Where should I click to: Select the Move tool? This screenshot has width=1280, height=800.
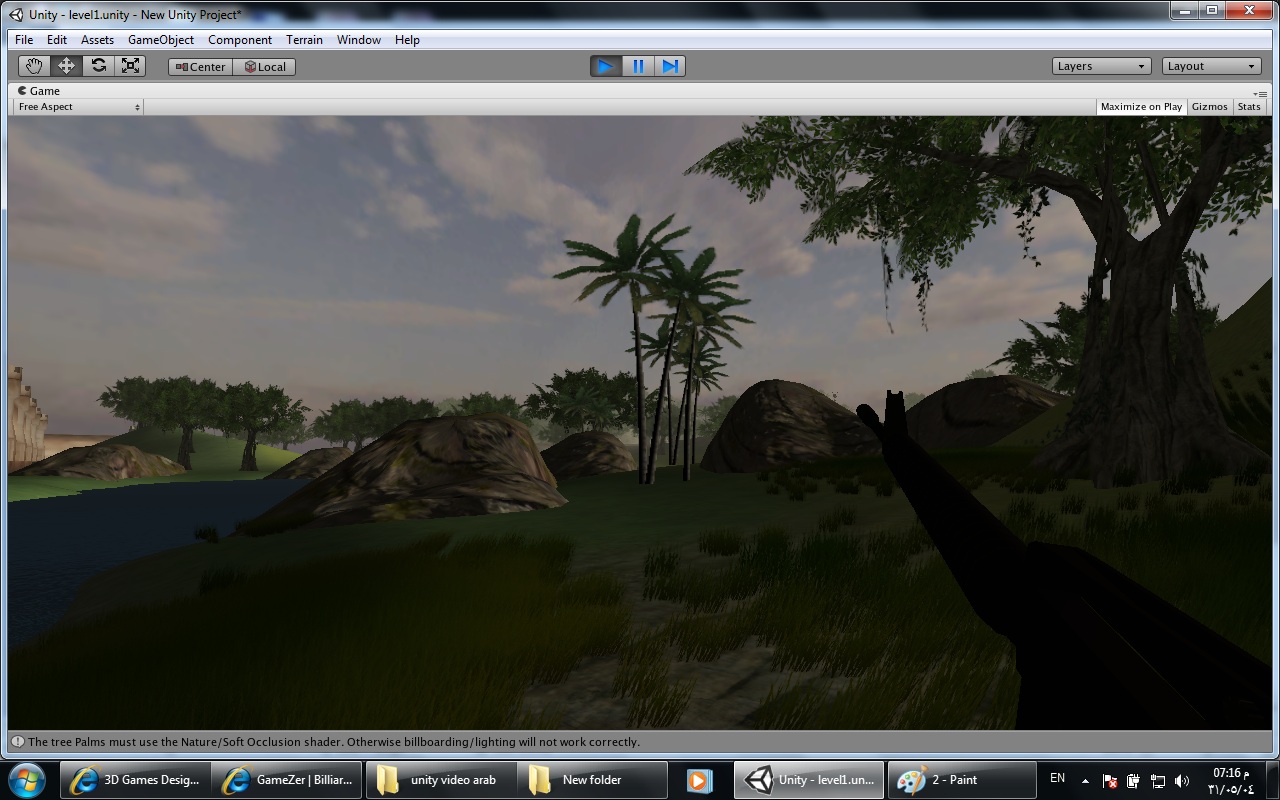coord(66,66)
